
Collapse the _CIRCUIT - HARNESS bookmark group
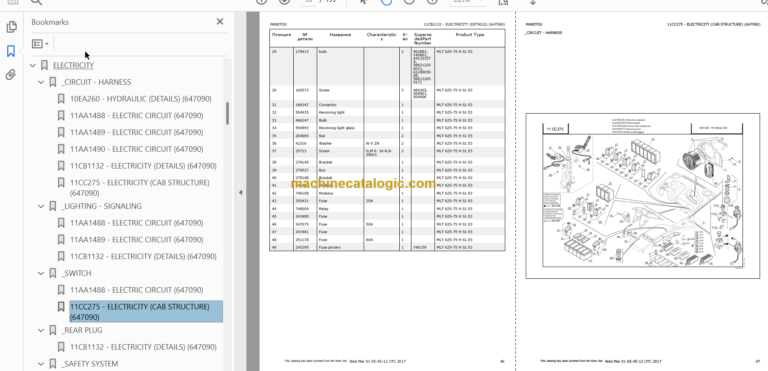41,82
